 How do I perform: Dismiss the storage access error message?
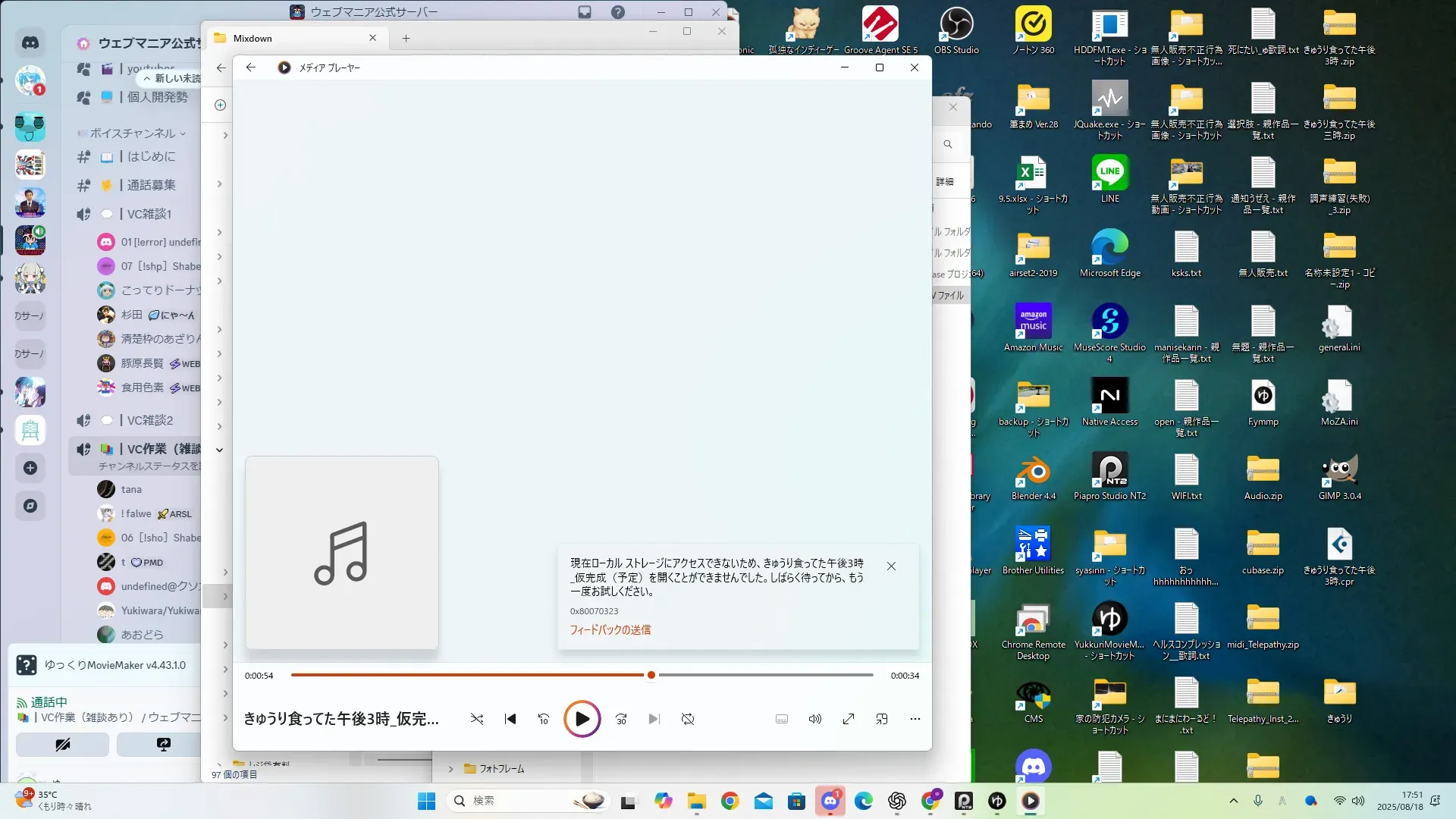click(x=891, y=566)
